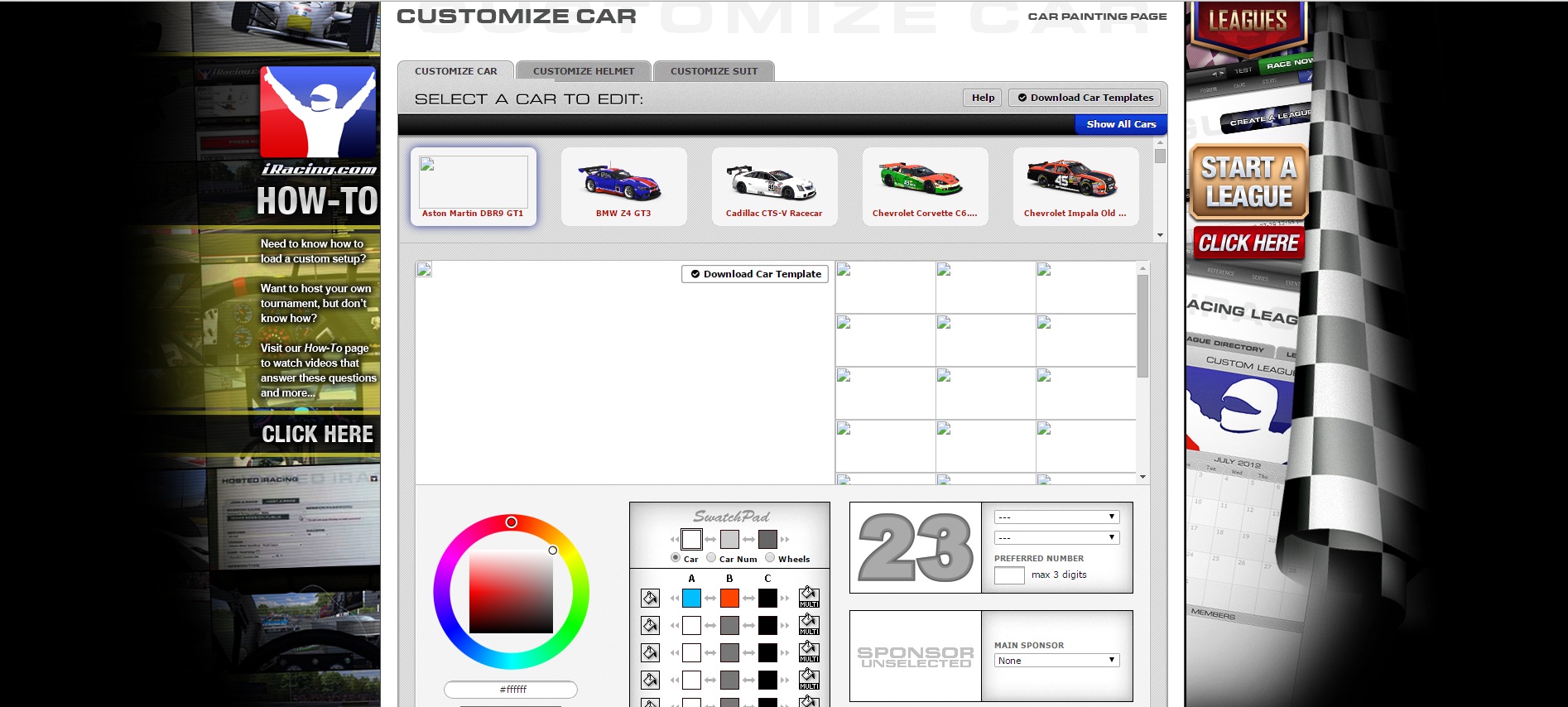This screenshot has height=707, width=1568.
Task: Select the Aston Martin DBR9 GT1 car
Action: point(474,186)
